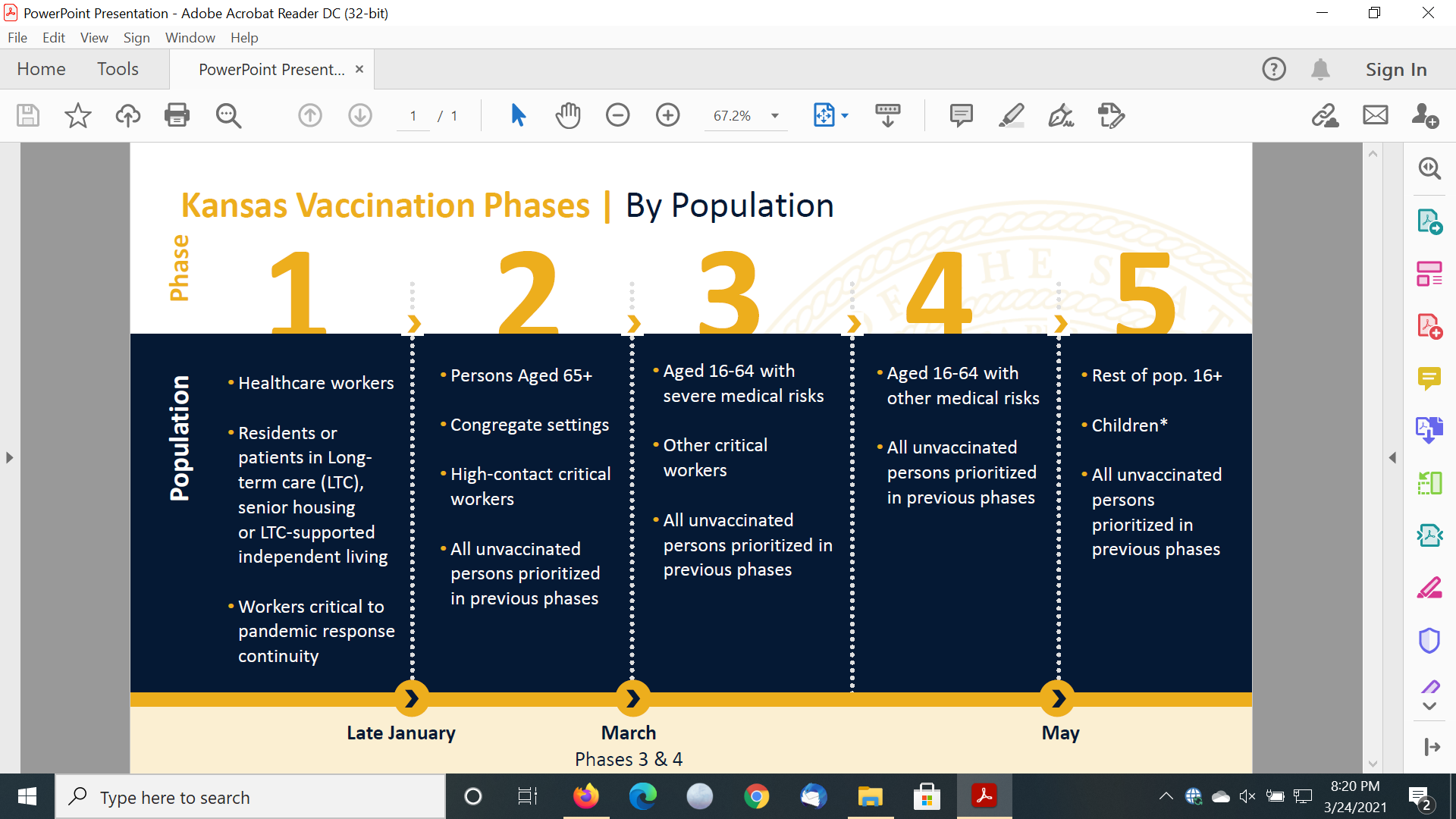1456x819 pixels.
Task: Open Export PDF tool in right sidebar
Action: click(x=1429, y=221)
